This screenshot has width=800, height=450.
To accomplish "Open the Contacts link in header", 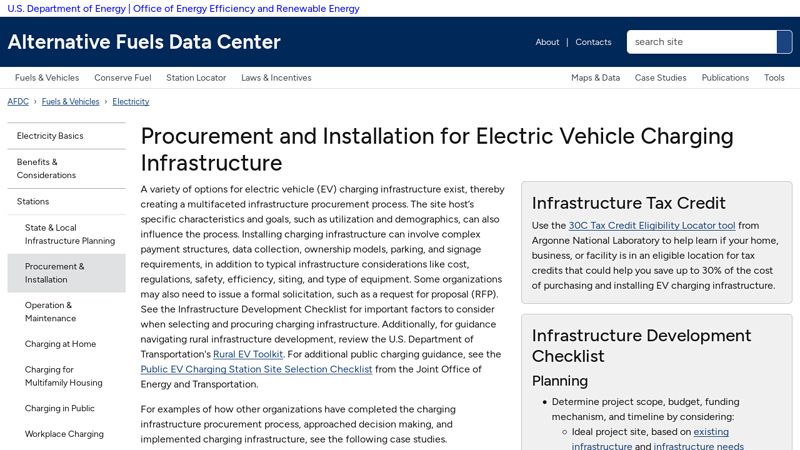I will coord(593,42).
